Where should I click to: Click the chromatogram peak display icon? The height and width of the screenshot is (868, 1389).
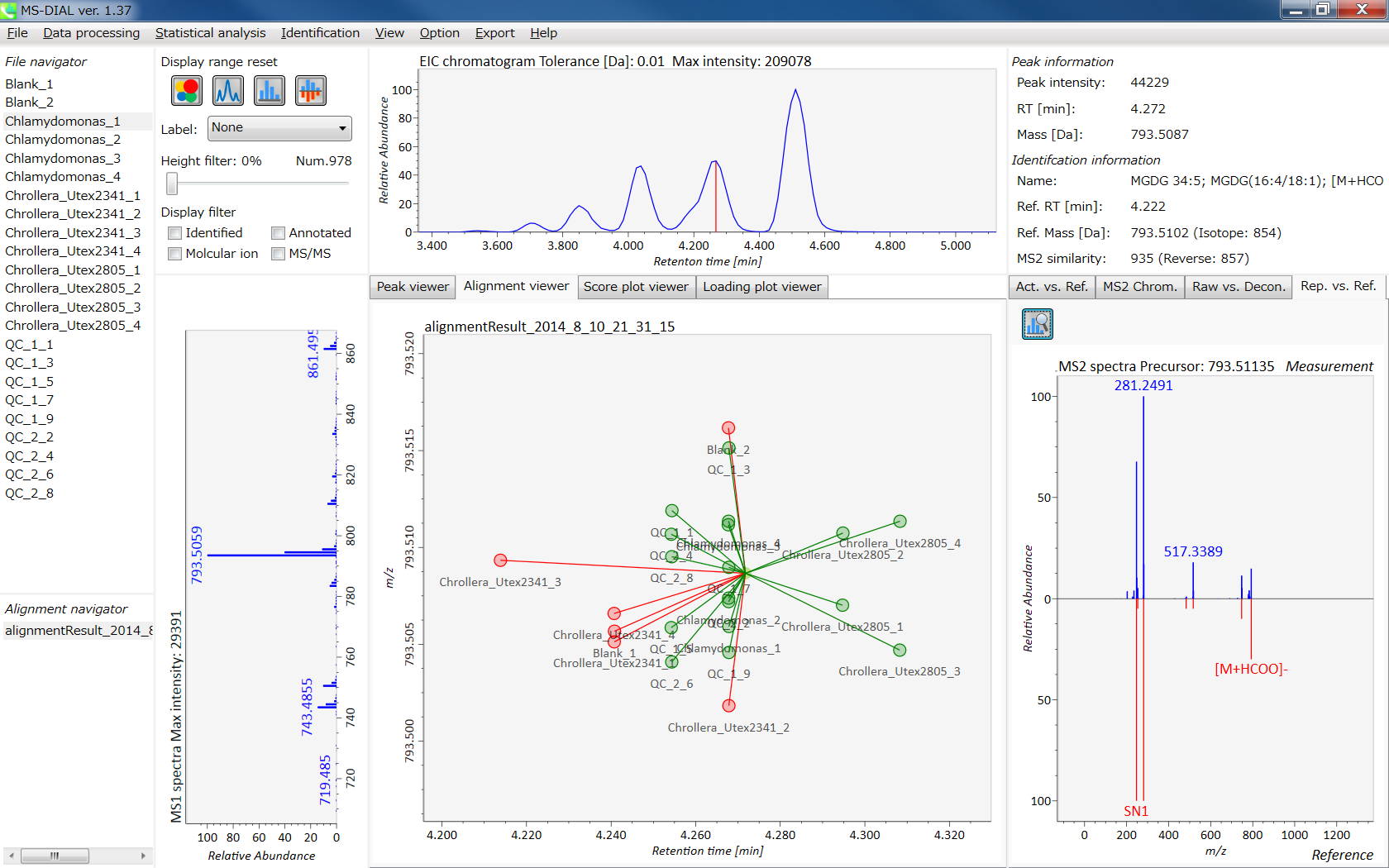pyautogui.click(x=228, y=90)
